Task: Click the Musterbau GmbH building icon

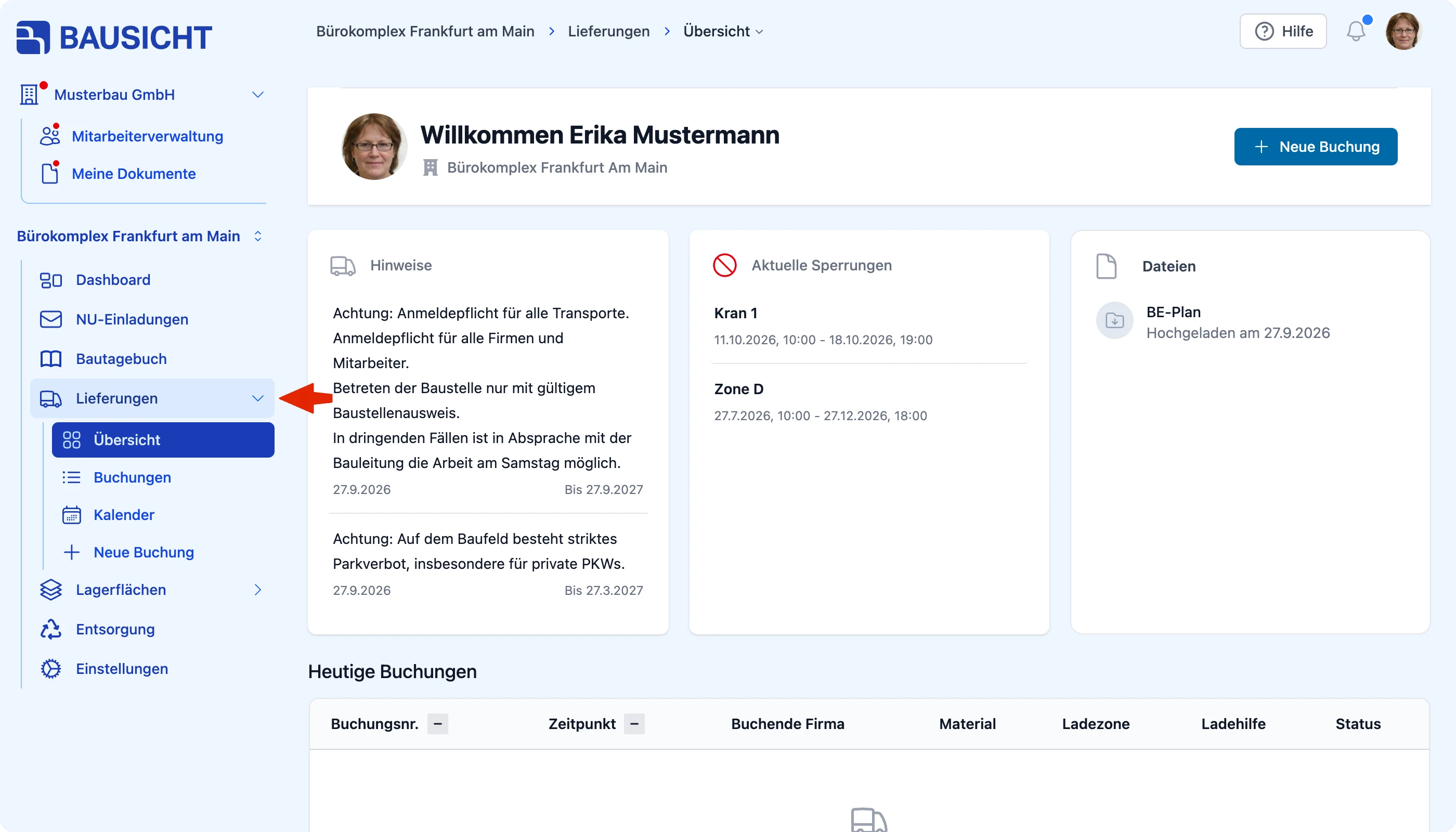Action: point(29,94)
